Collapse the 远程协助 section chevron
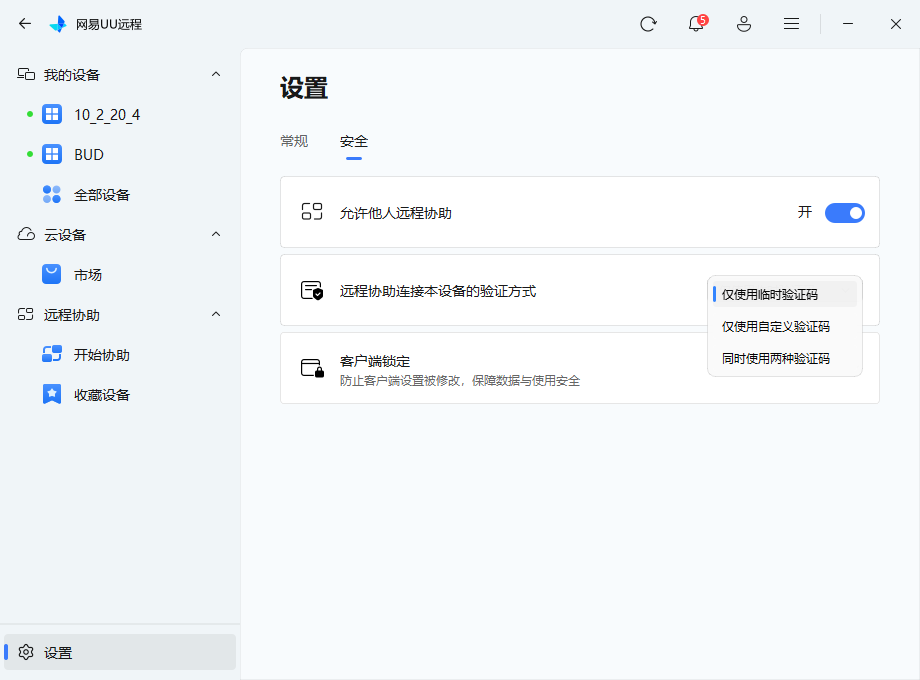Viewport: 920px width, 680px height. point(216,315)
